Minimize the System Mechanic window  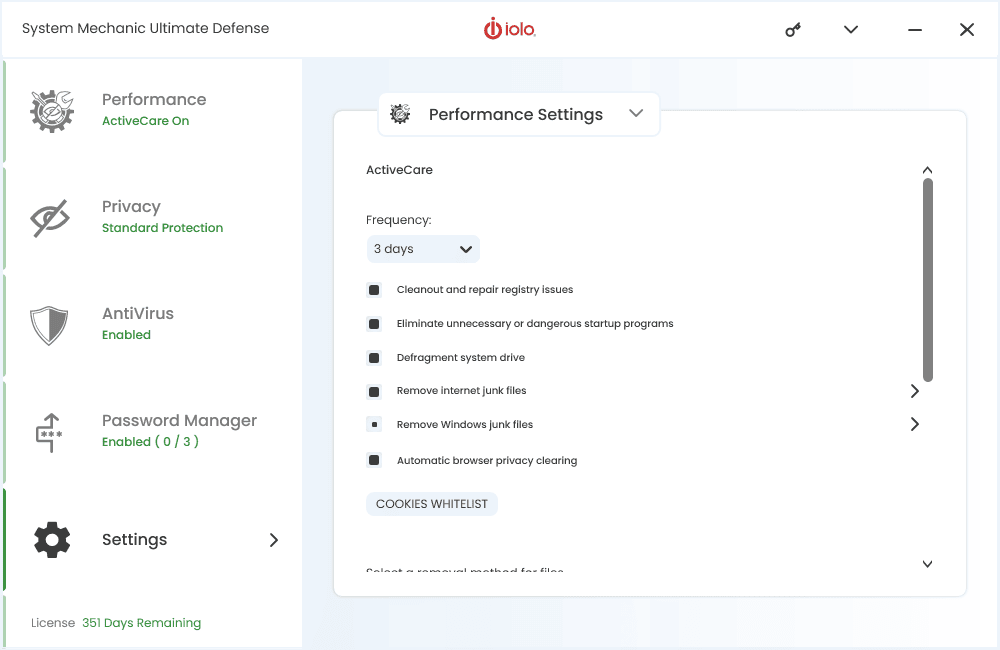[915, 30]
